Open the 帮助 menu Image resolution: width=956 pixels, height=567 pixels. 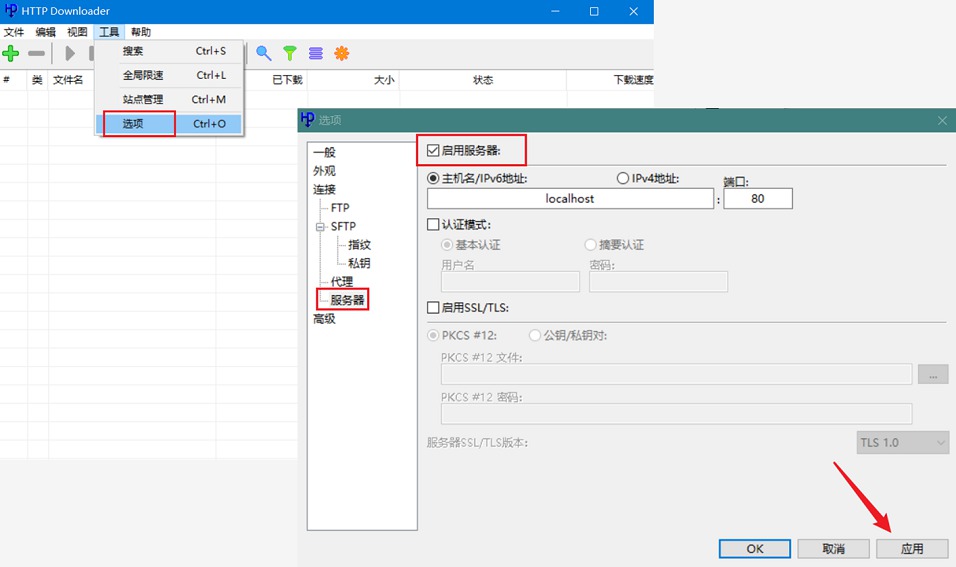click(141, 32)
